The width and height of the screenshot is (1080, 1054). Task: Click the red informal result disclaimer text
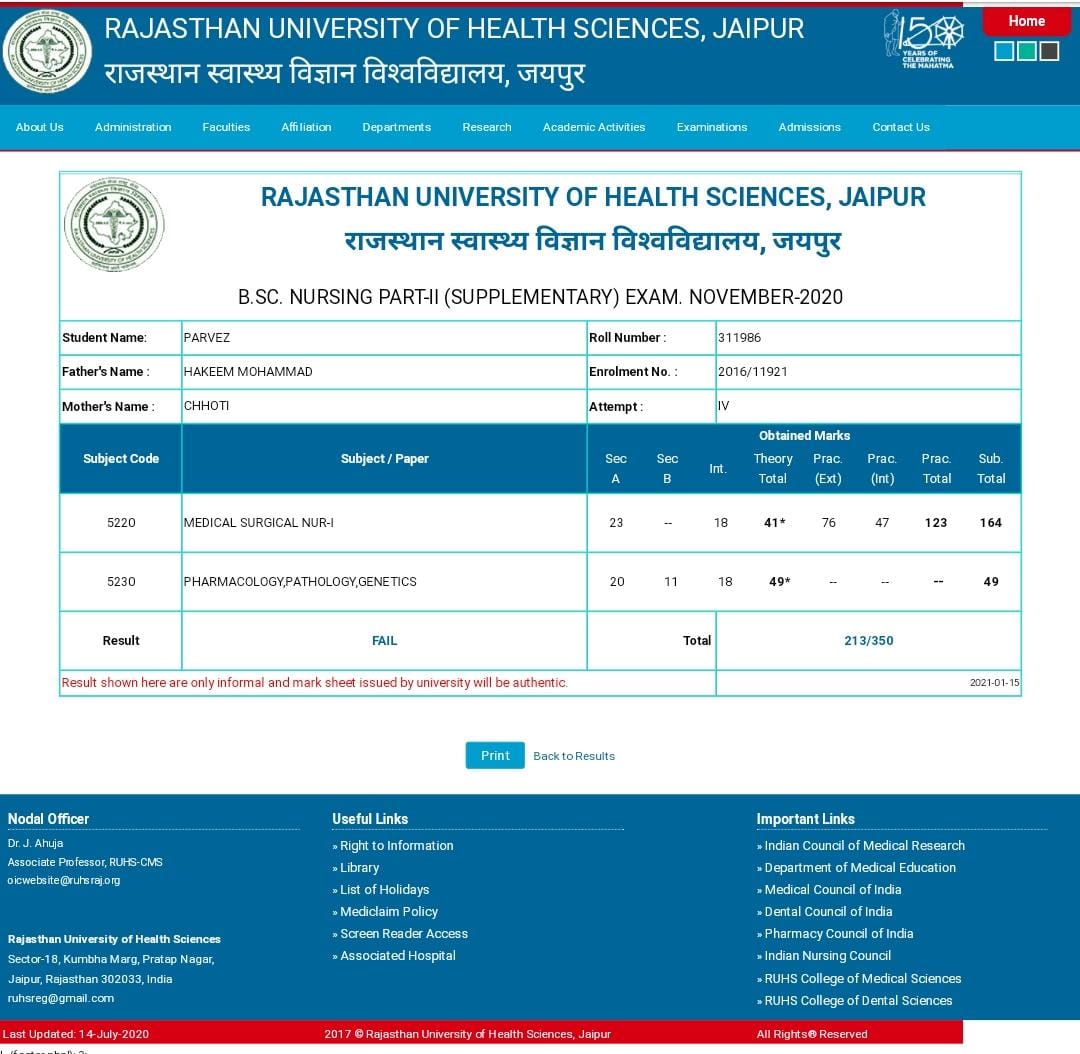tap(314, 682)
